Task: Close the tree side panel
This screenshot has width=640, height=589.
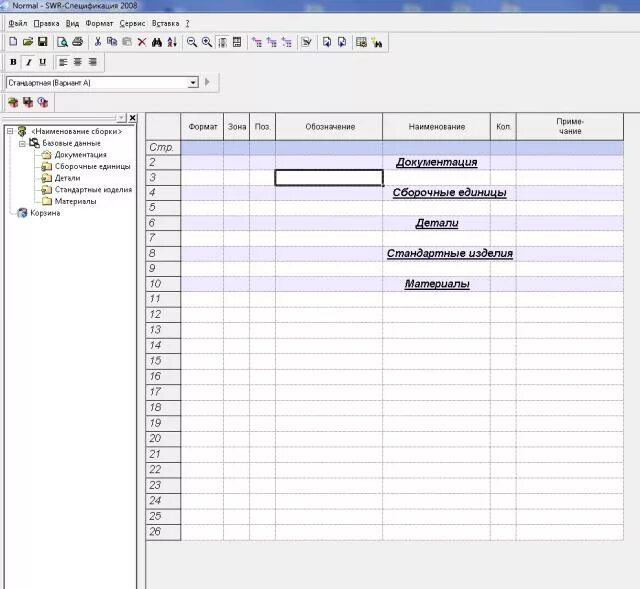Action: coord(132,118)
